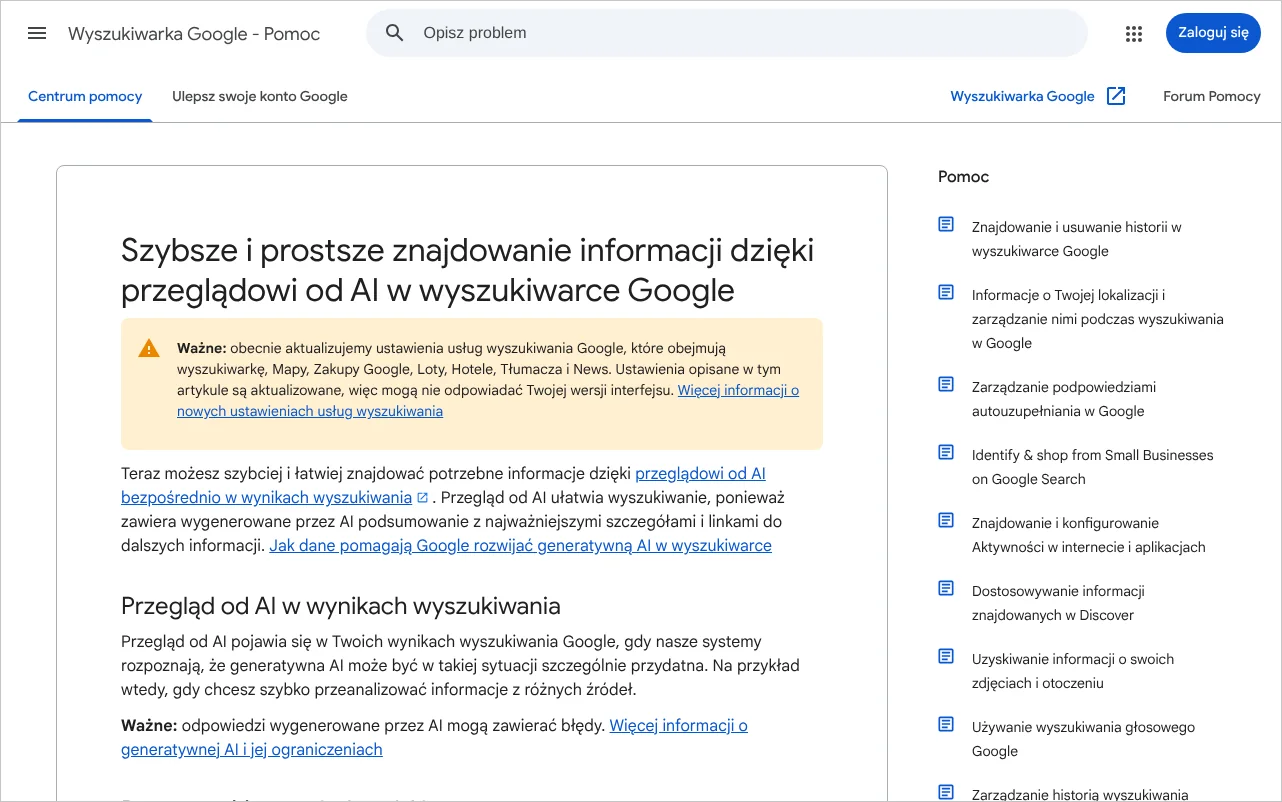Click the warning triangle icon in notice
The height and width of the screenshot is (802, 1282).
(149, 348)
